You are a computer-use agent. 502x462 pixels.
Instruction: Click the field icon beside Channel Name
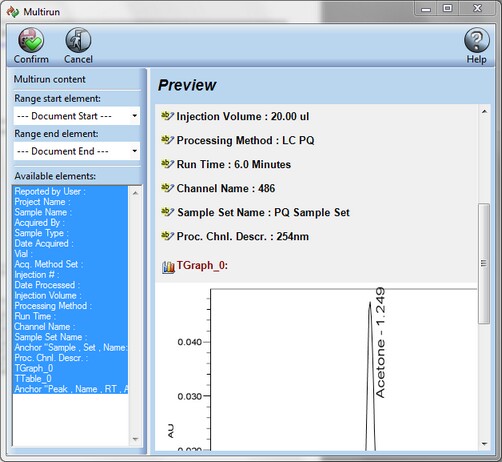coord(167,188)
